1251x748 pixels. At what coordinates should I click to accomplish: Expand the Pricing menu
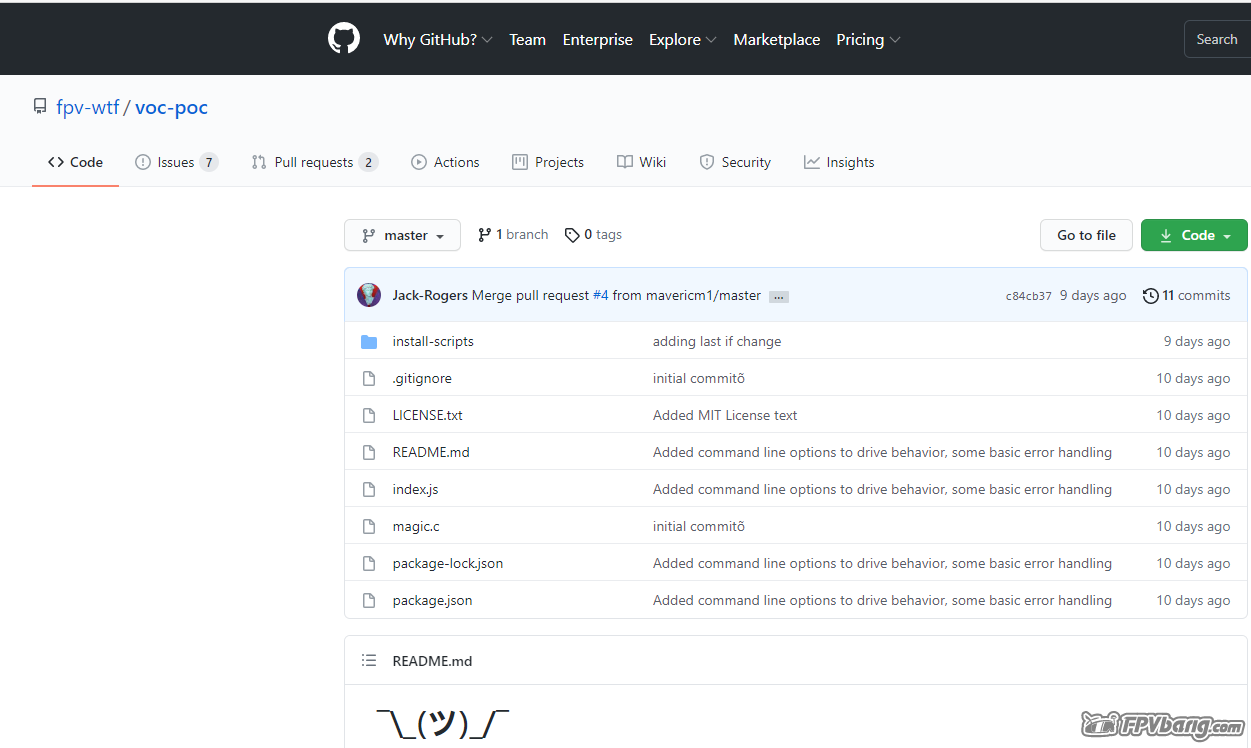coord(868,40)
